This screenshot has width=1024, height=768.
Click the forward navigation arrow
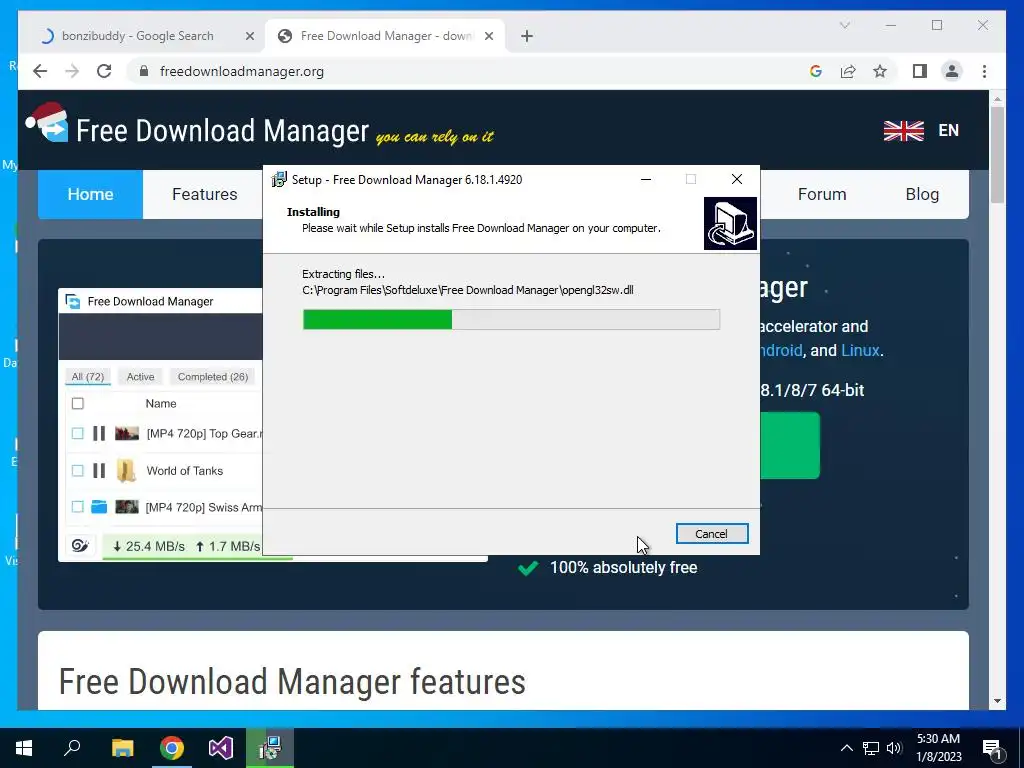(x=72, y=71)
